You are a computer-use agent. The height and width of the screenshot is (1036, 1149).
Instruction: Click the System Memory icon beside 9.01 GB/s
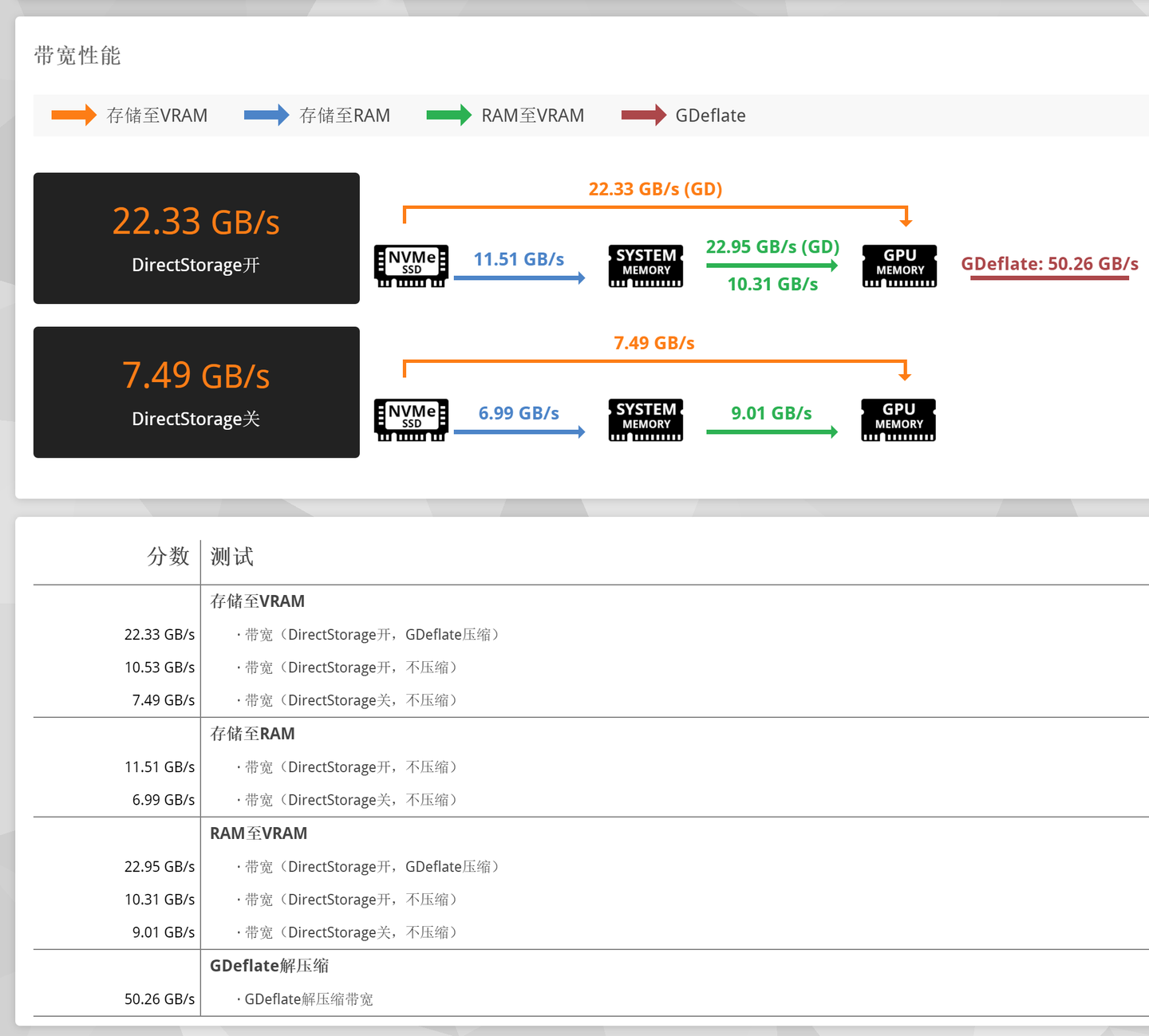click(646, 420)
